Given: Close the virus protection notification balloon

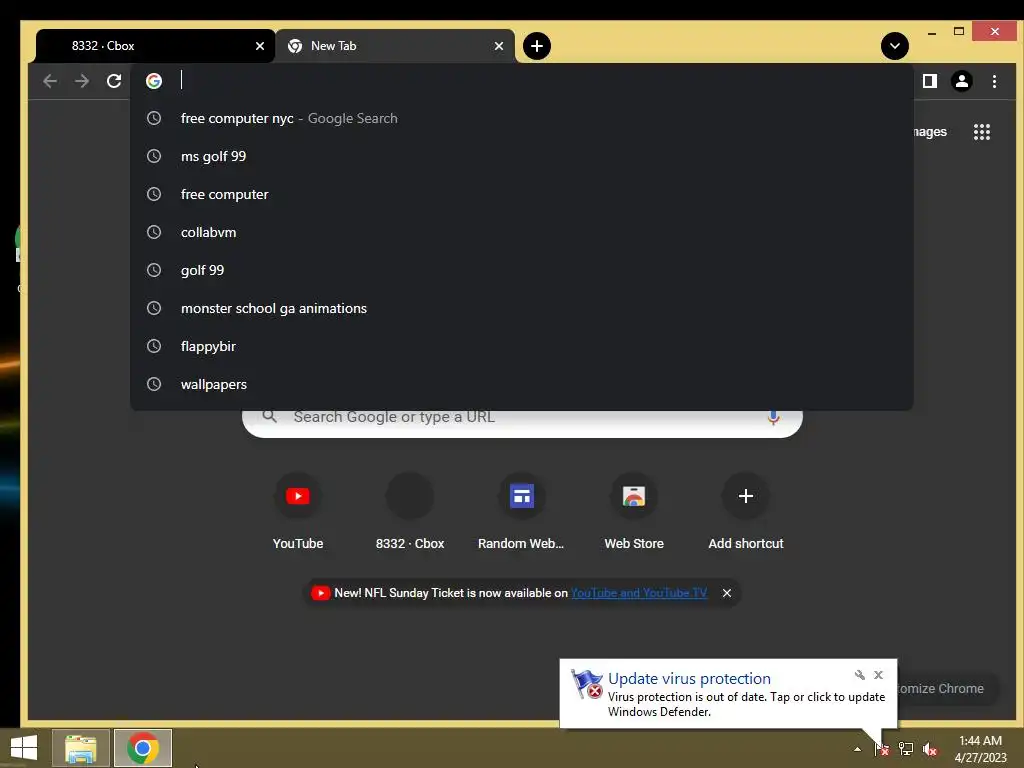Looking at the screenshot, I should coord(878,675).
